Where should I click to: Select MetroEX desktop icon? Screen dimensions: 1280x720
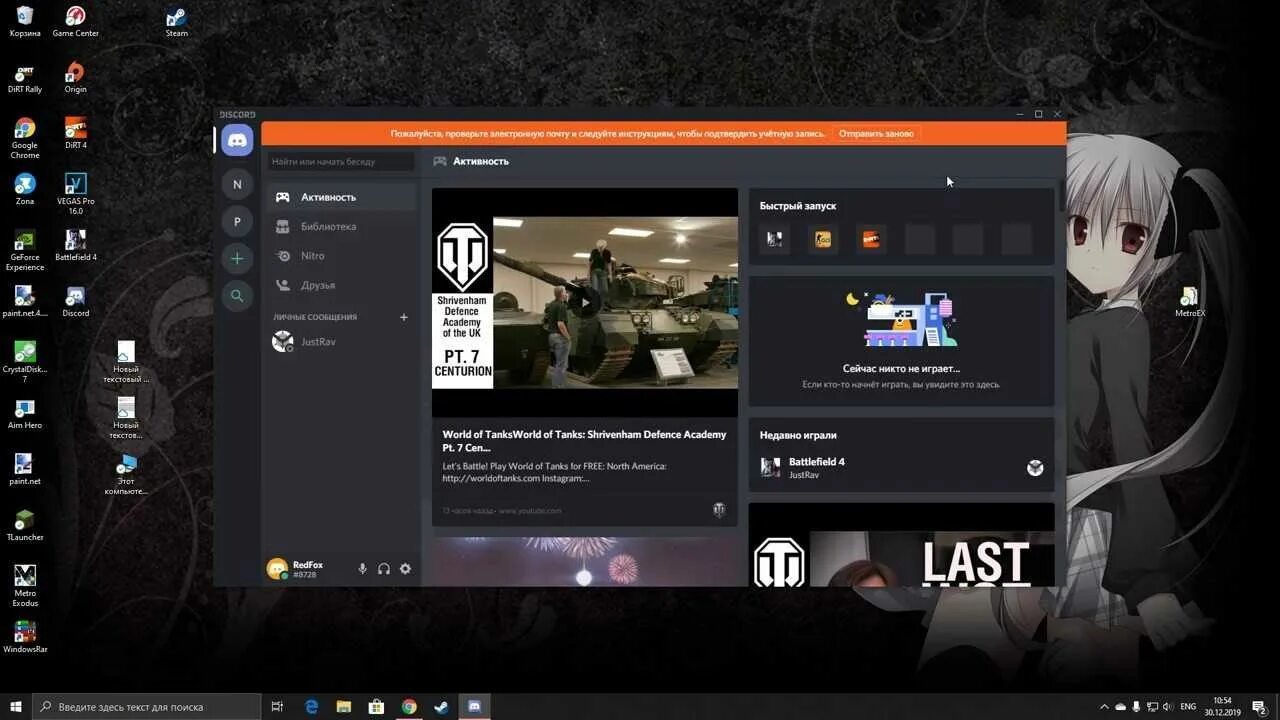click(1190, 301)
